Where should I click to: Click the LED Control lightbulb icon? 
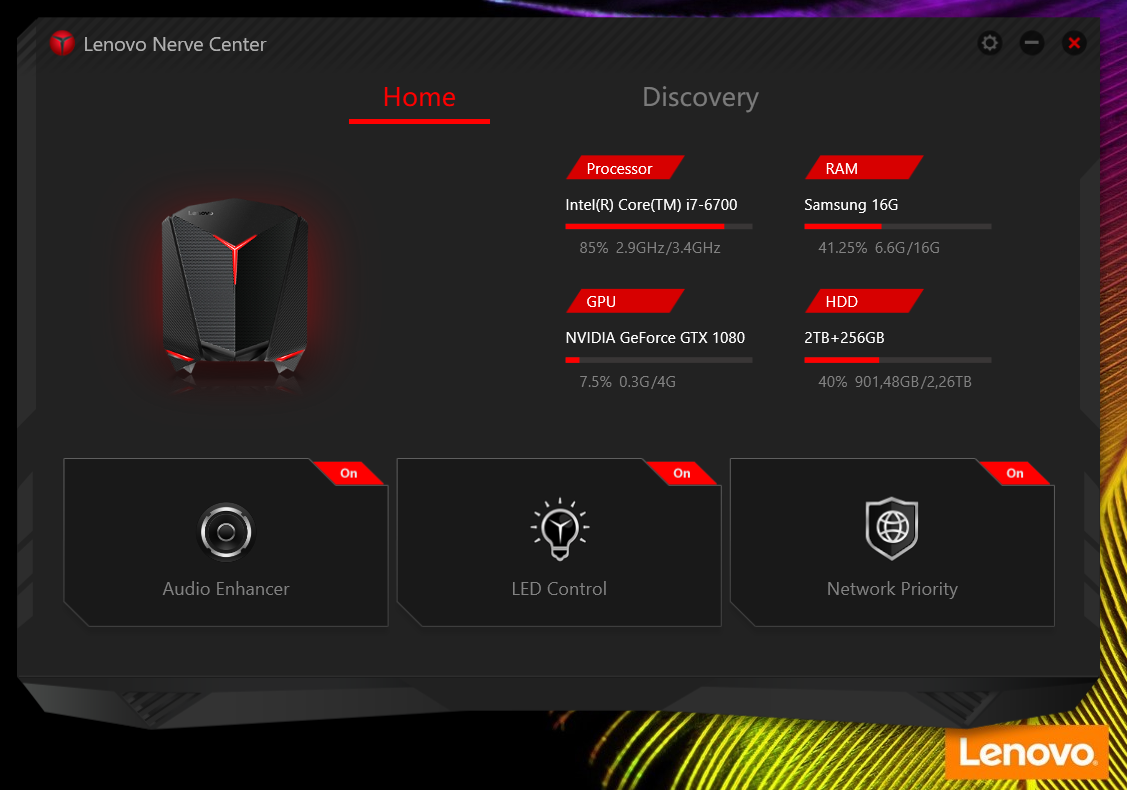click(x=559, y=530)
